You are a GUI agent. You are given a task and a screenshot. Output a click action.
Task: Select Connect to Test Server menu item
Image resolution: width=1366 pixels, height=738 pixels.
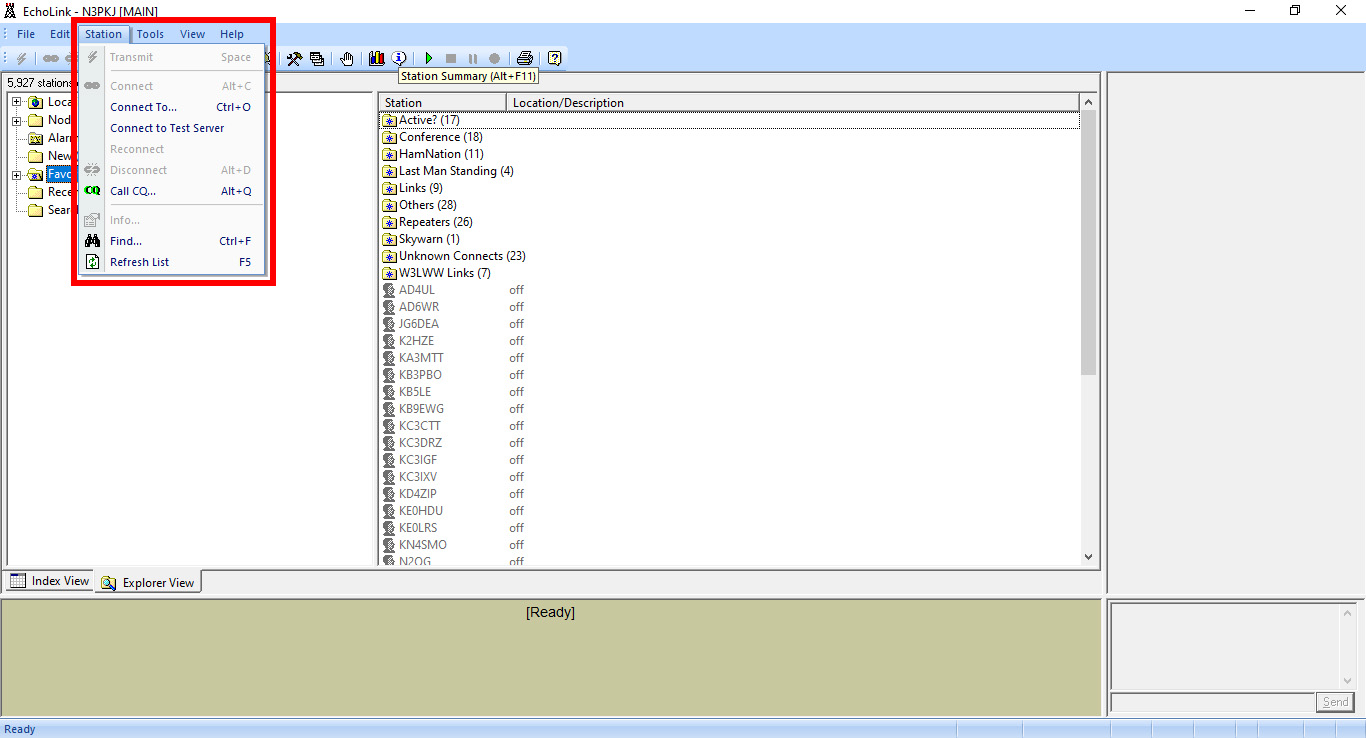pyautogui.click(x=171, y=128)
